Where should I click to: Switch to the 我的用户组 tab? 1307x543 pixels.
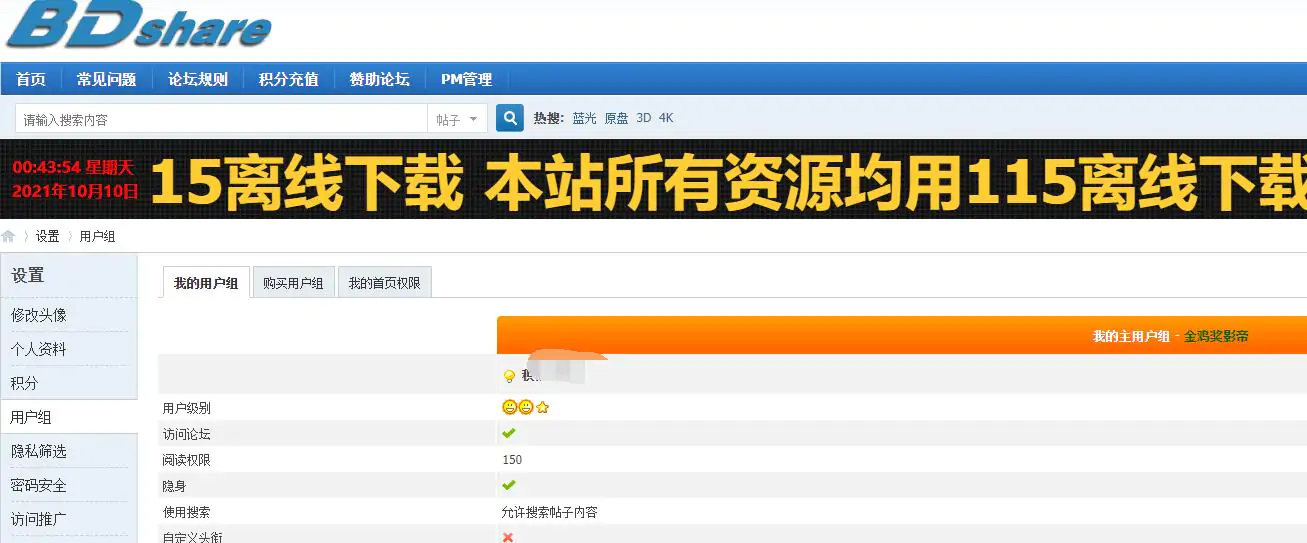point(206,283)
